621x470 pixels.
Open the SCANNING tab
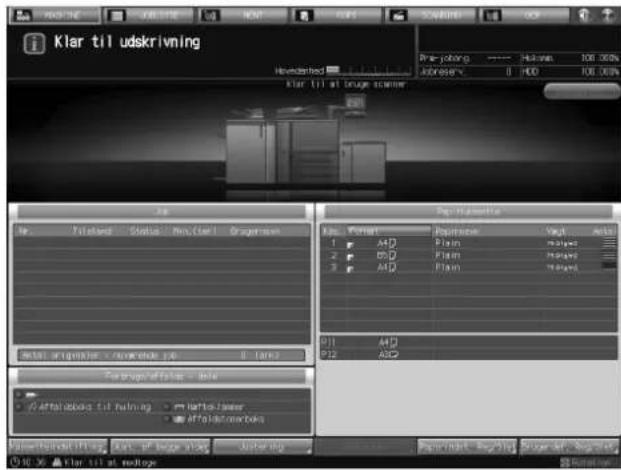(x=430, y=16)
